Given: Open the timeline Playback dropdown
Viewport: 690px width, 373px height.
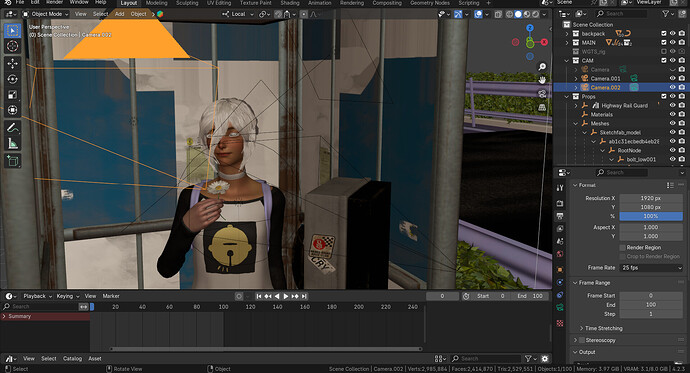Looking at the screenshot, I should click(x=37, y=296).
